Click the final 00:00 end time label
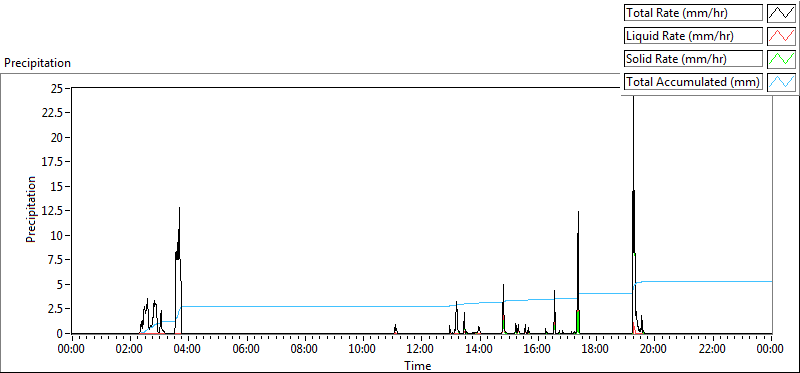Image resolution: width=800 pixels, height=373 pixels. (x=770, y=350)
